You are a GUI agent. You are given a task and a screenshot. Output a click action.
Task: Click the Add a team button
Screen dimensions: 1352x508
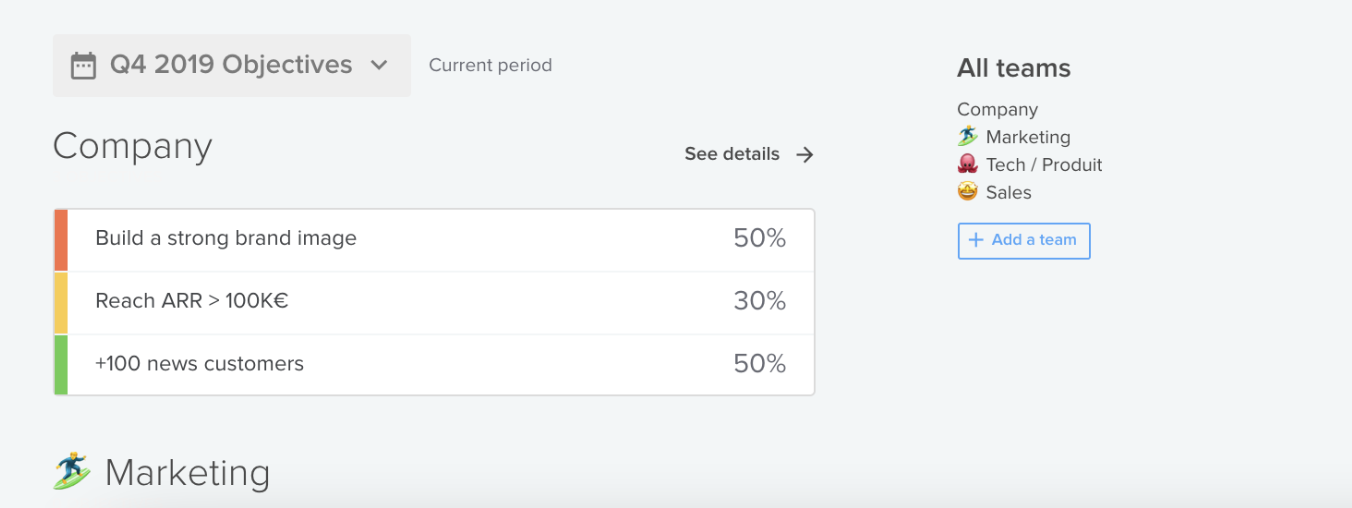coord(1024,241)
